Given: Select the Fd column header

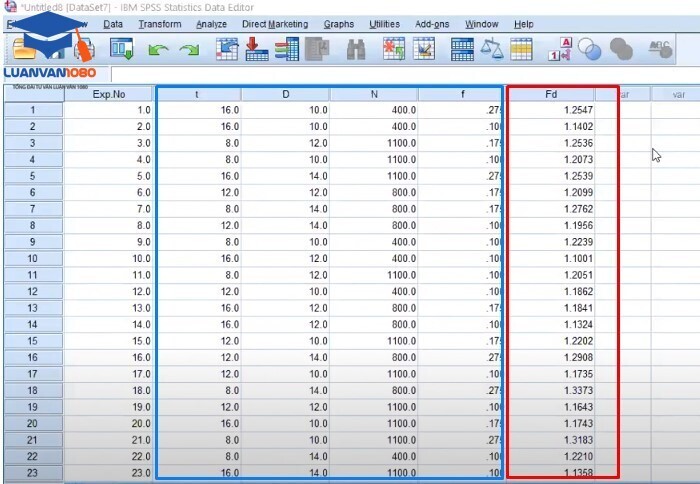Looking at the screenshot, I should pos(551,94).
